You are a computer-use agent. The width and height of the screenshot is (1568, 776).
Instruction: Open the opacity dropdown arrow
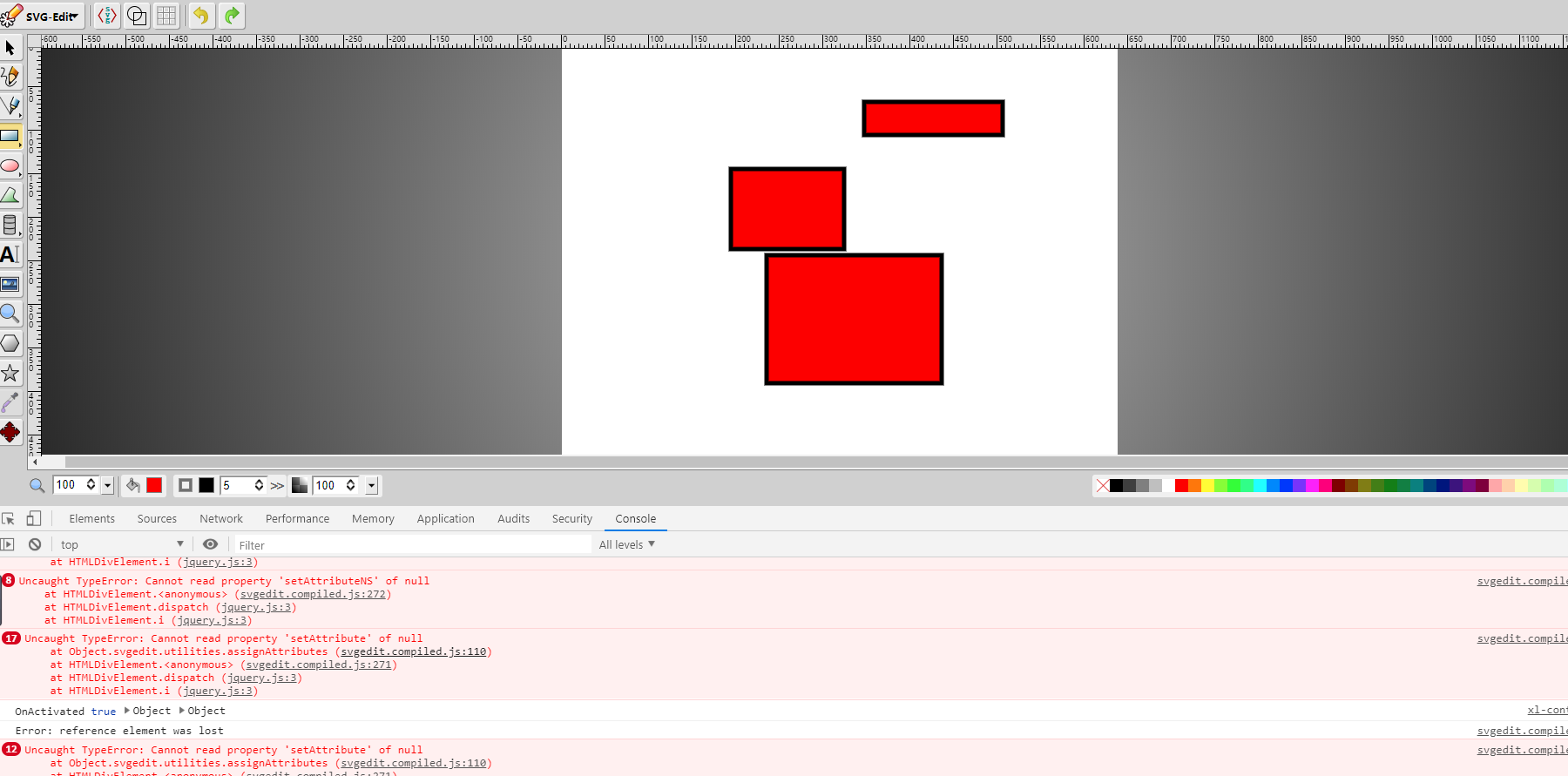point(371,485)
